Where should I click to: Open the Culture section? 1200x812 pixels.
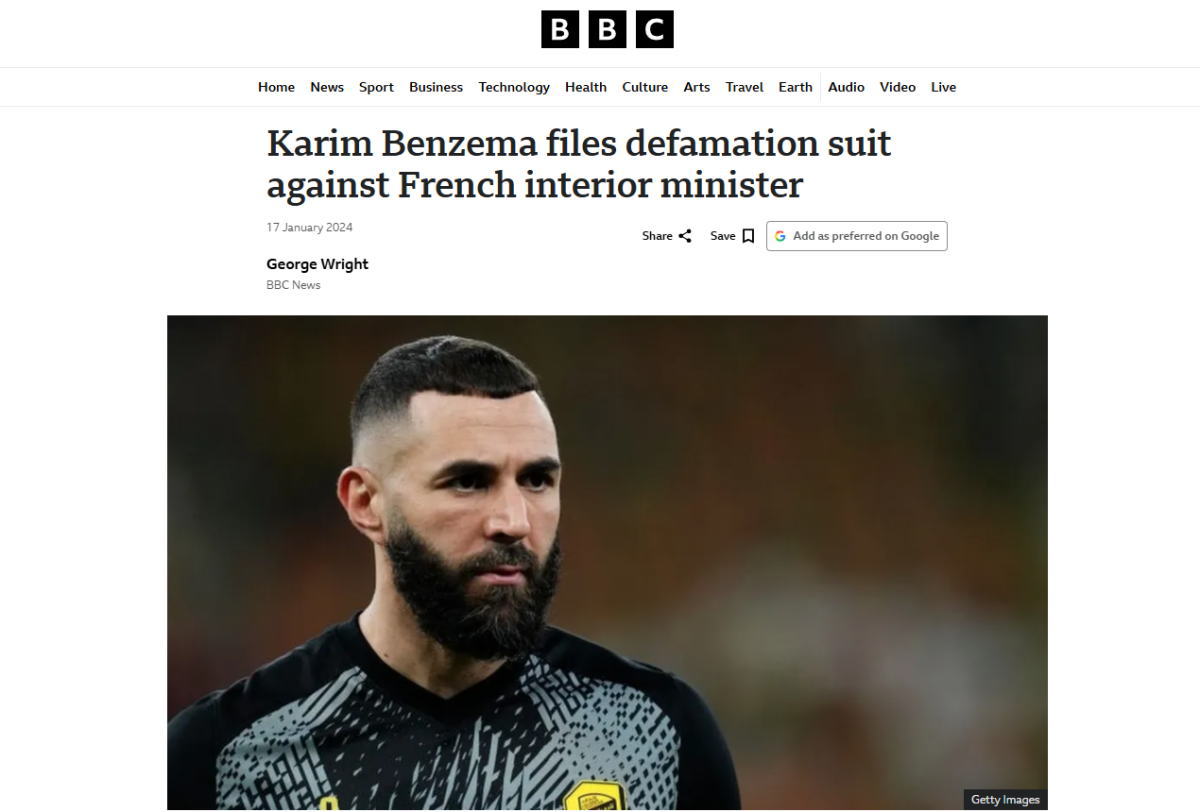coord(645,87)
